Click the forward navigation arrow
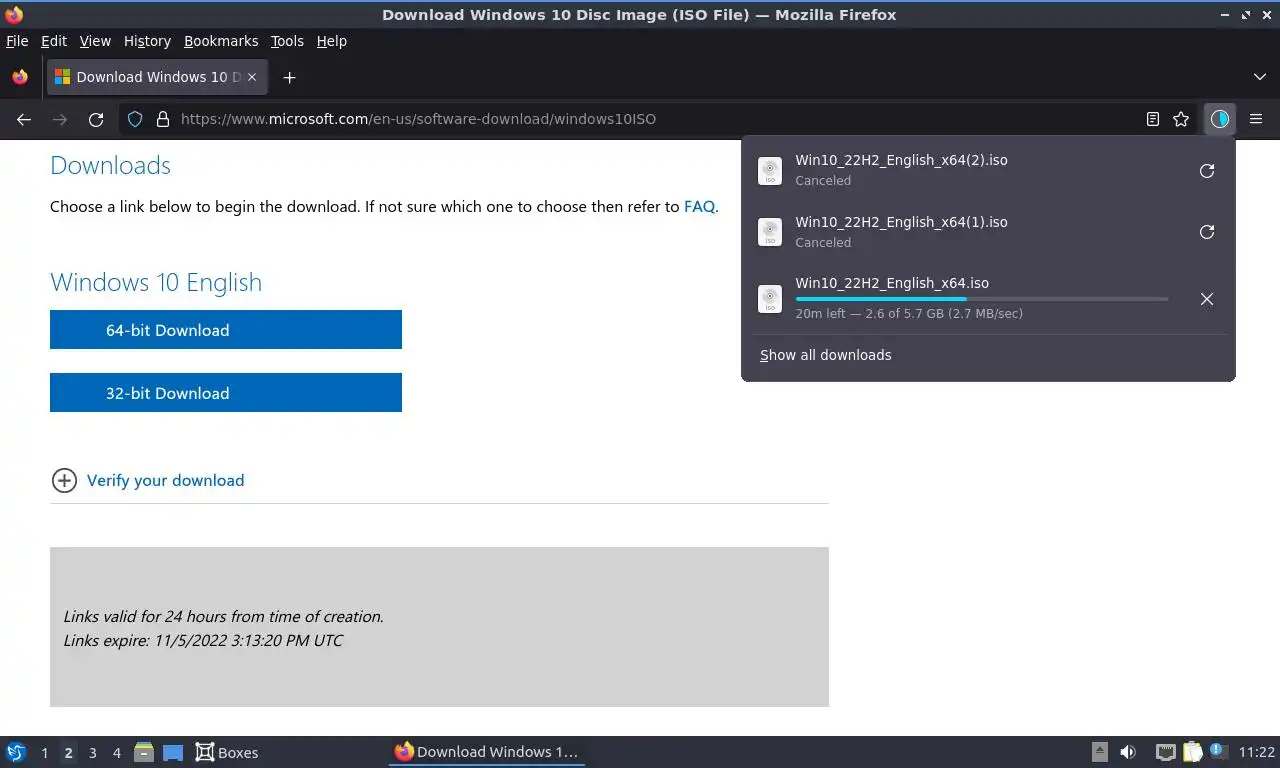 (60, 119)
